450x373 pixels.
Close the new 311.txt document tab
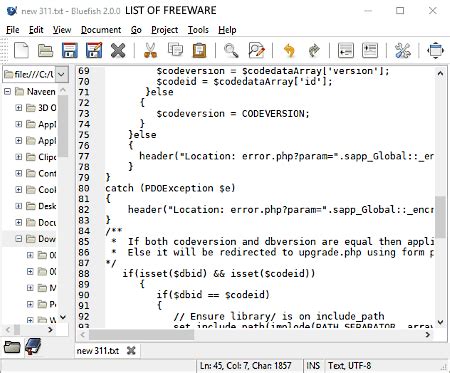tap(131, 350)
